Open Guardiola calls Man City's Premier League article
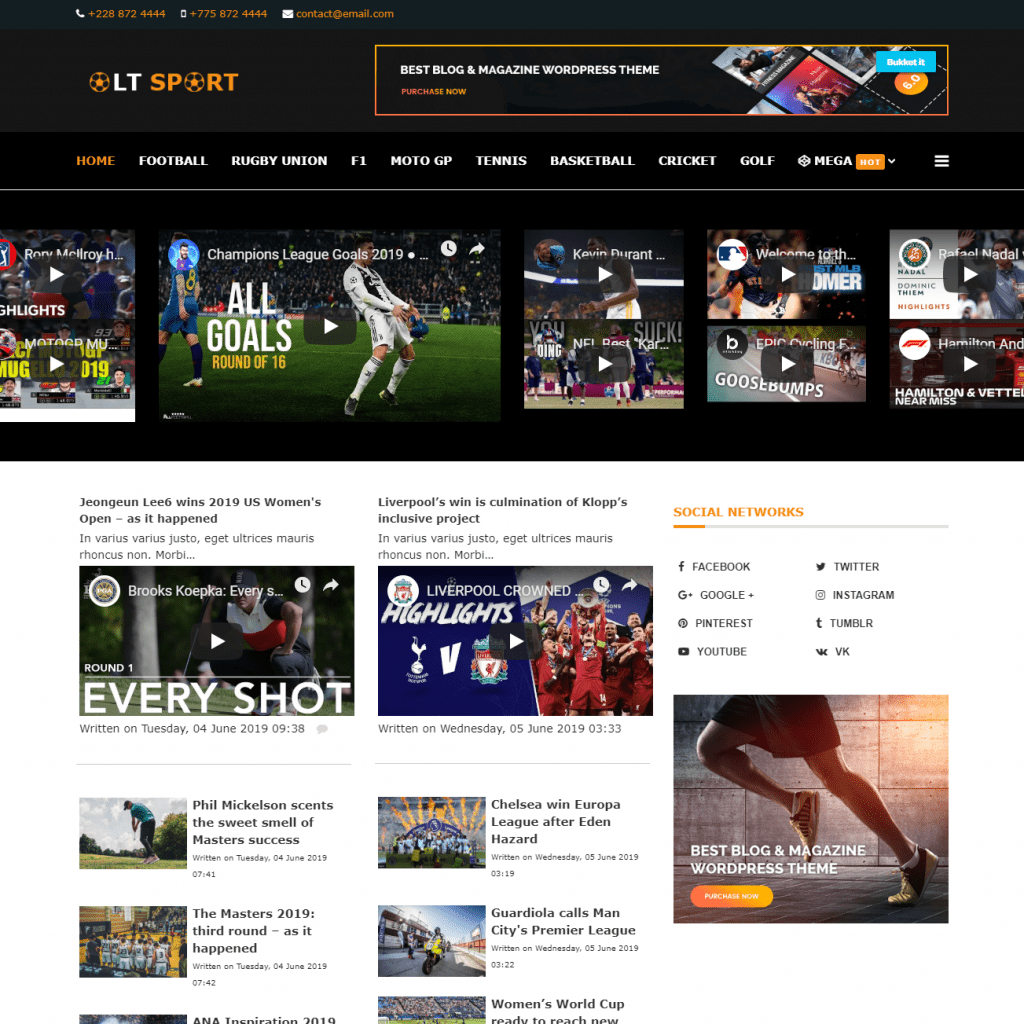Image resolution: width=1024 pixels, height=1024 pixels. tap(563, 921)
